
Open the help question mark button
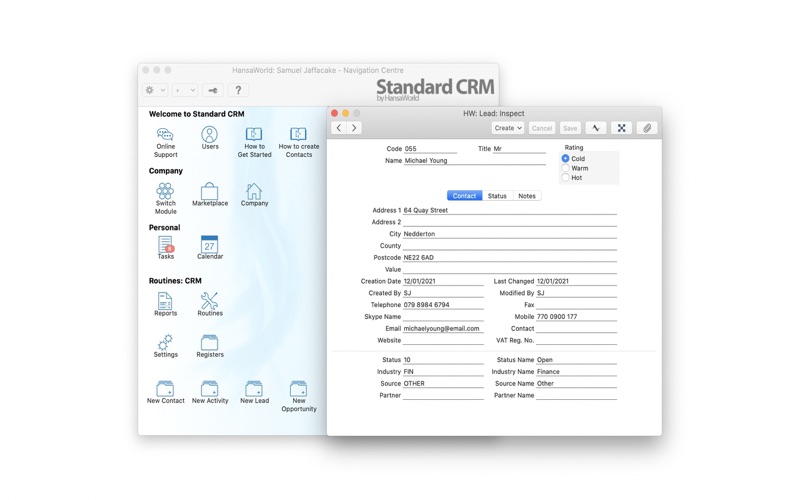click(238, 90)
